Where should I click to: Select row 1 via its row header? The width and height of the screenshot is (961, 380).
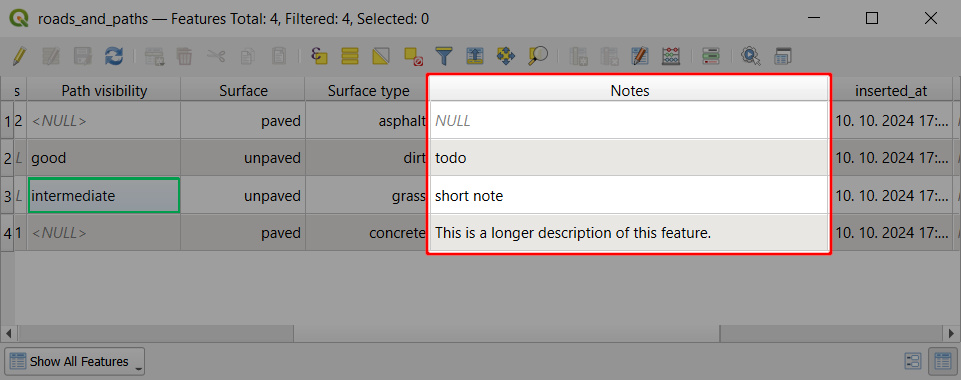[x=7, y=121]
